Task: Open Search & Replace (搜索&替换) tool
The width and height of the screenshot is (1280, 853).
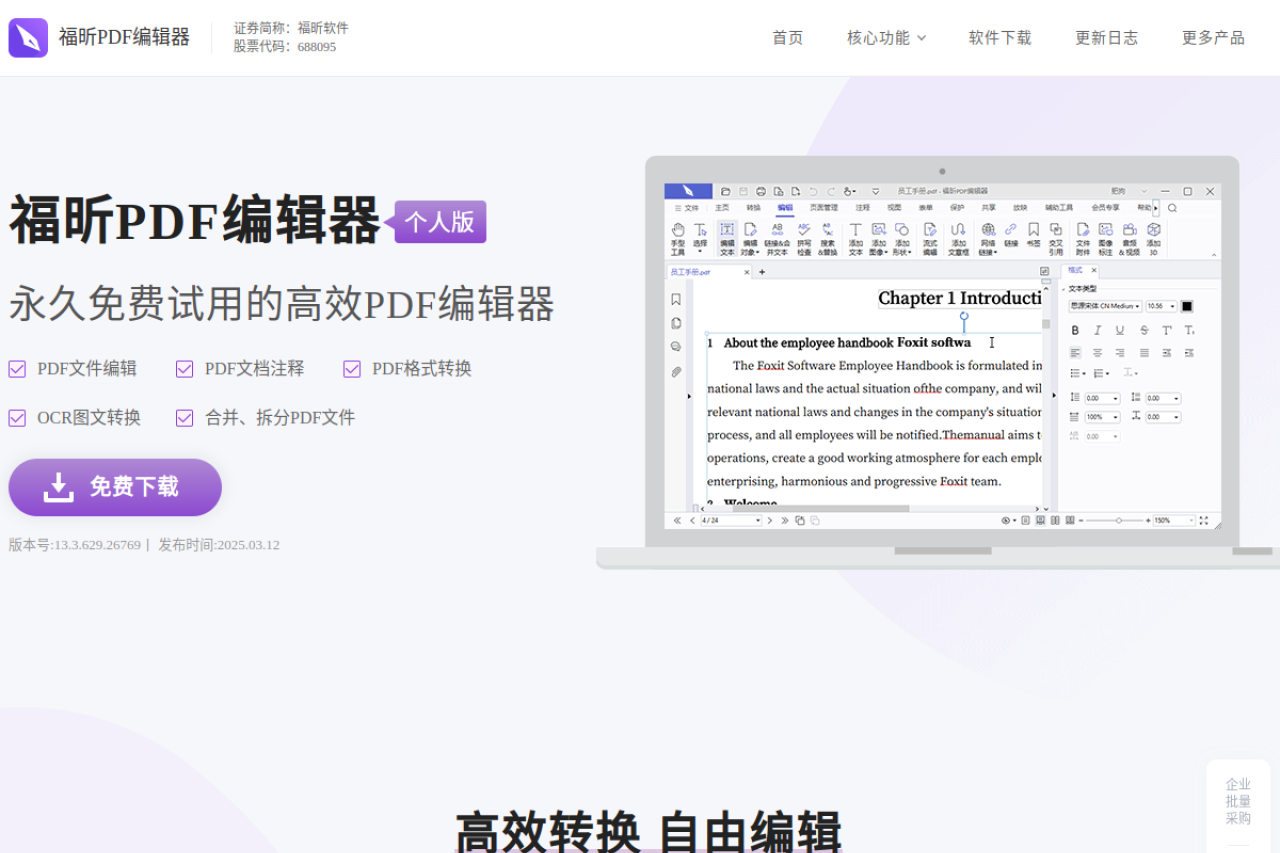Action: coord(828,239)
